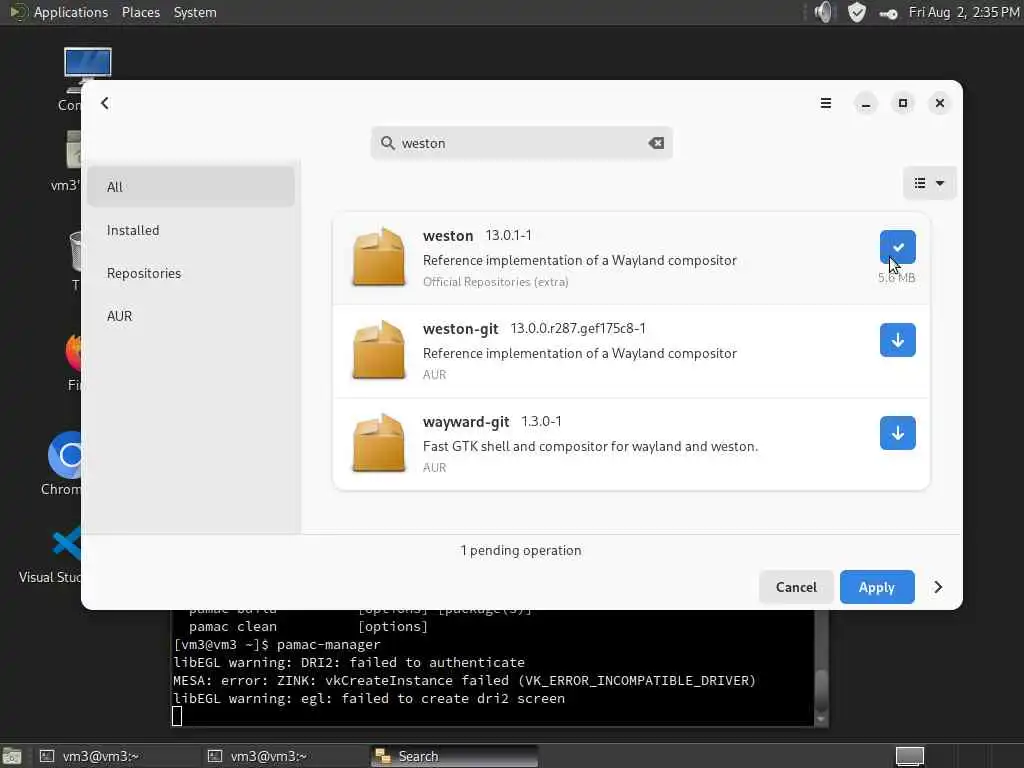The width and height of the screenshot is (1024, 768).
Task: Click the workspace switcher in bottom panel
Action: pyautogui.click(x=909, y=756)
